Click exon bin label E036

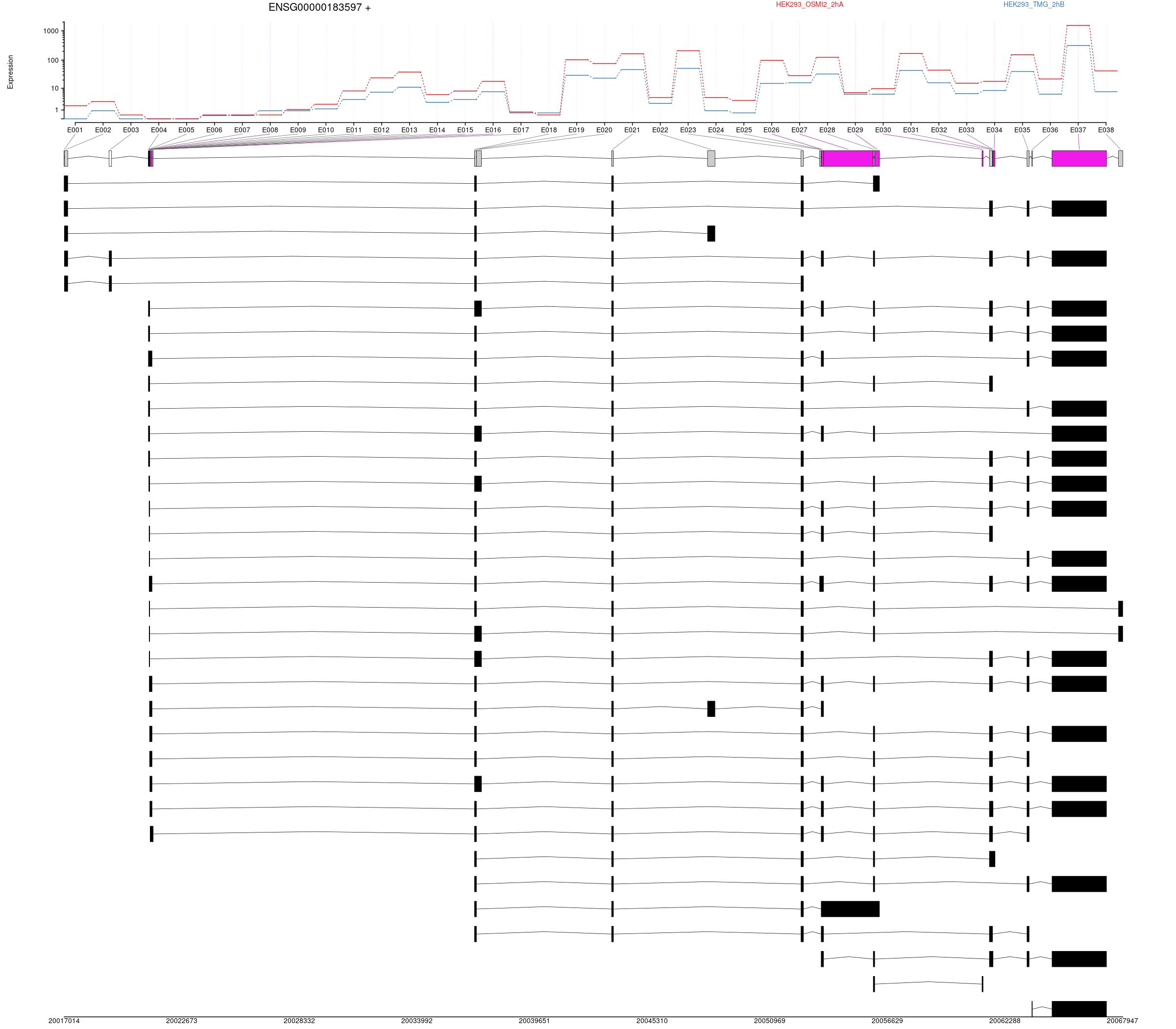click(x=1050, y=130)
